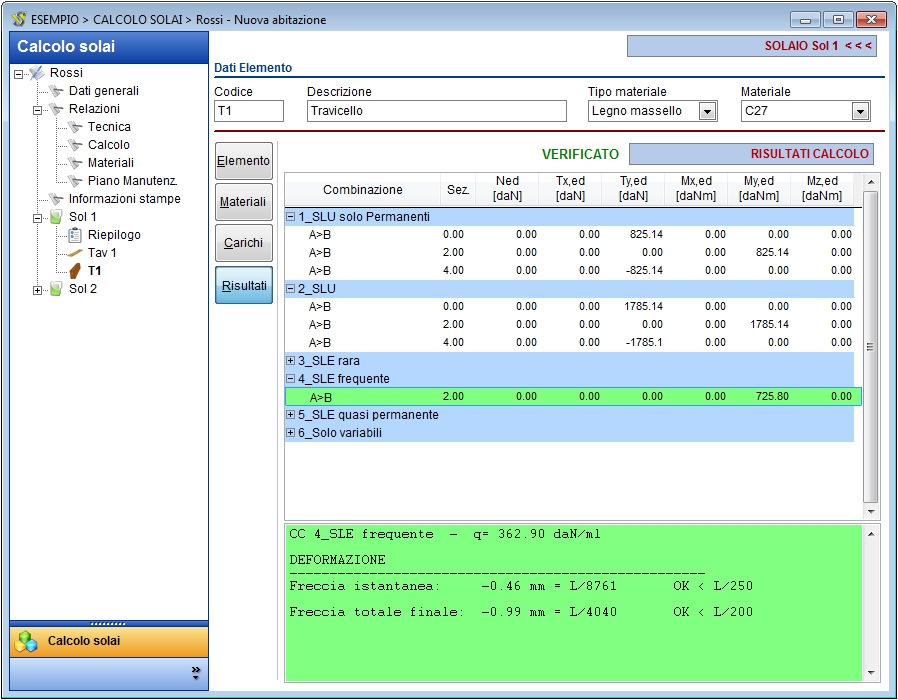This screenshot has height=700, width=898.
Task: Click the Dati generali tree icon
Action: point(56,91)
